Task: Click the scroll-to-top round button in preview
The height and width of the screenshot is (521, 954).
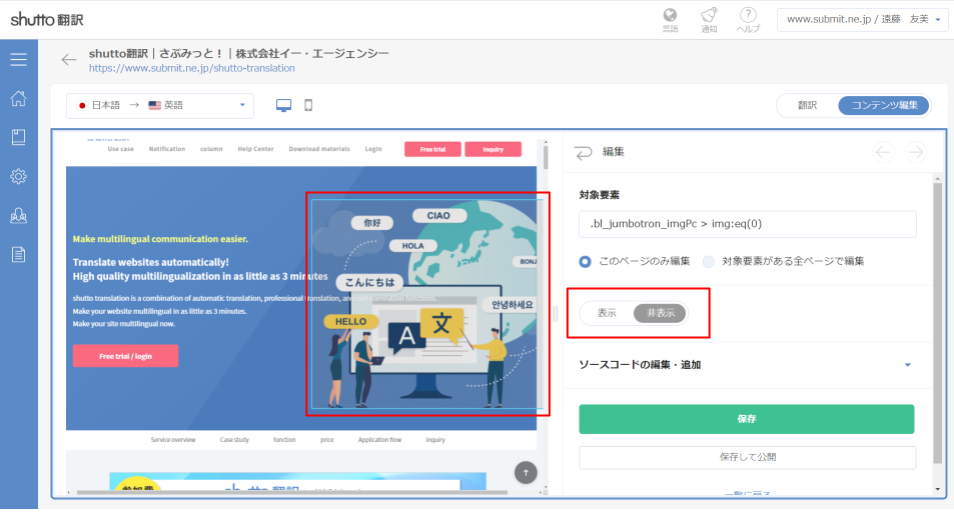Action: (x=526, y=472)
